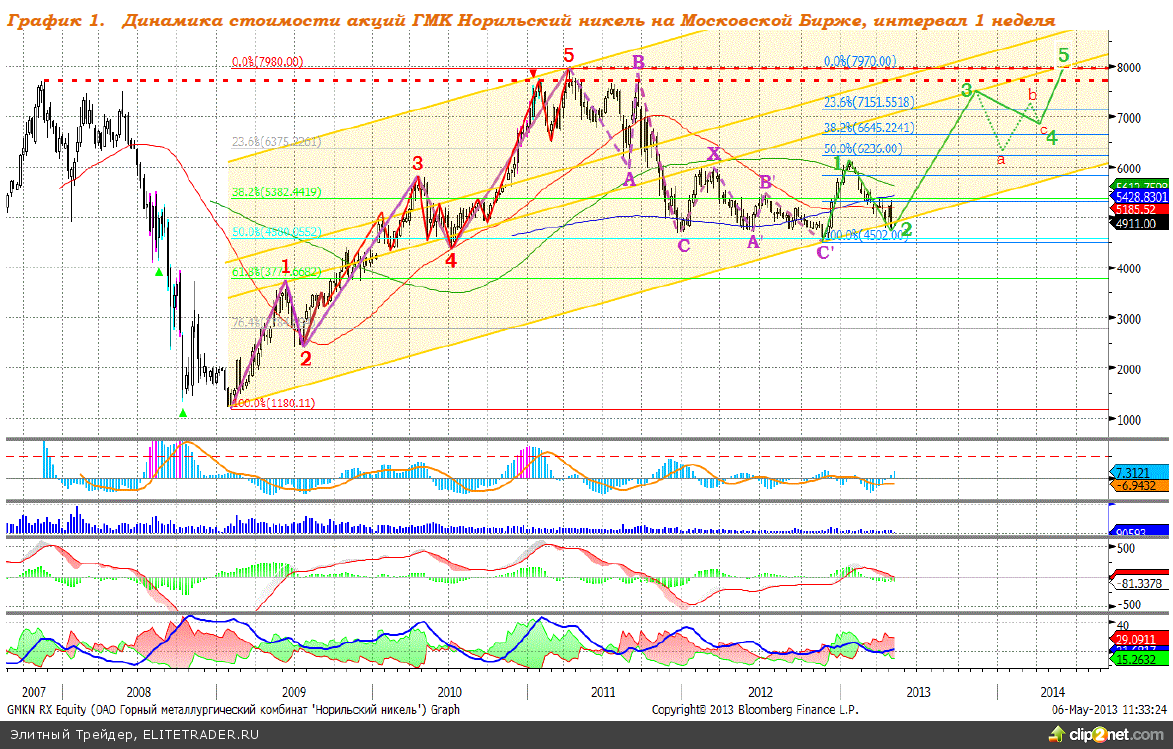Click the 2009 year label on the time axis
1173x749 pixels.
pyautogui.click(x=293, y=691)
